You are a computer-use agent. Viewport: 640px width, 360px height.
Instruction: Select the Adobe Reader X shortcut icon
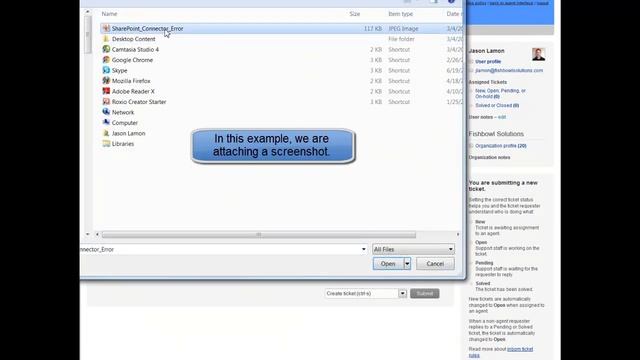(x=106, y=91)
